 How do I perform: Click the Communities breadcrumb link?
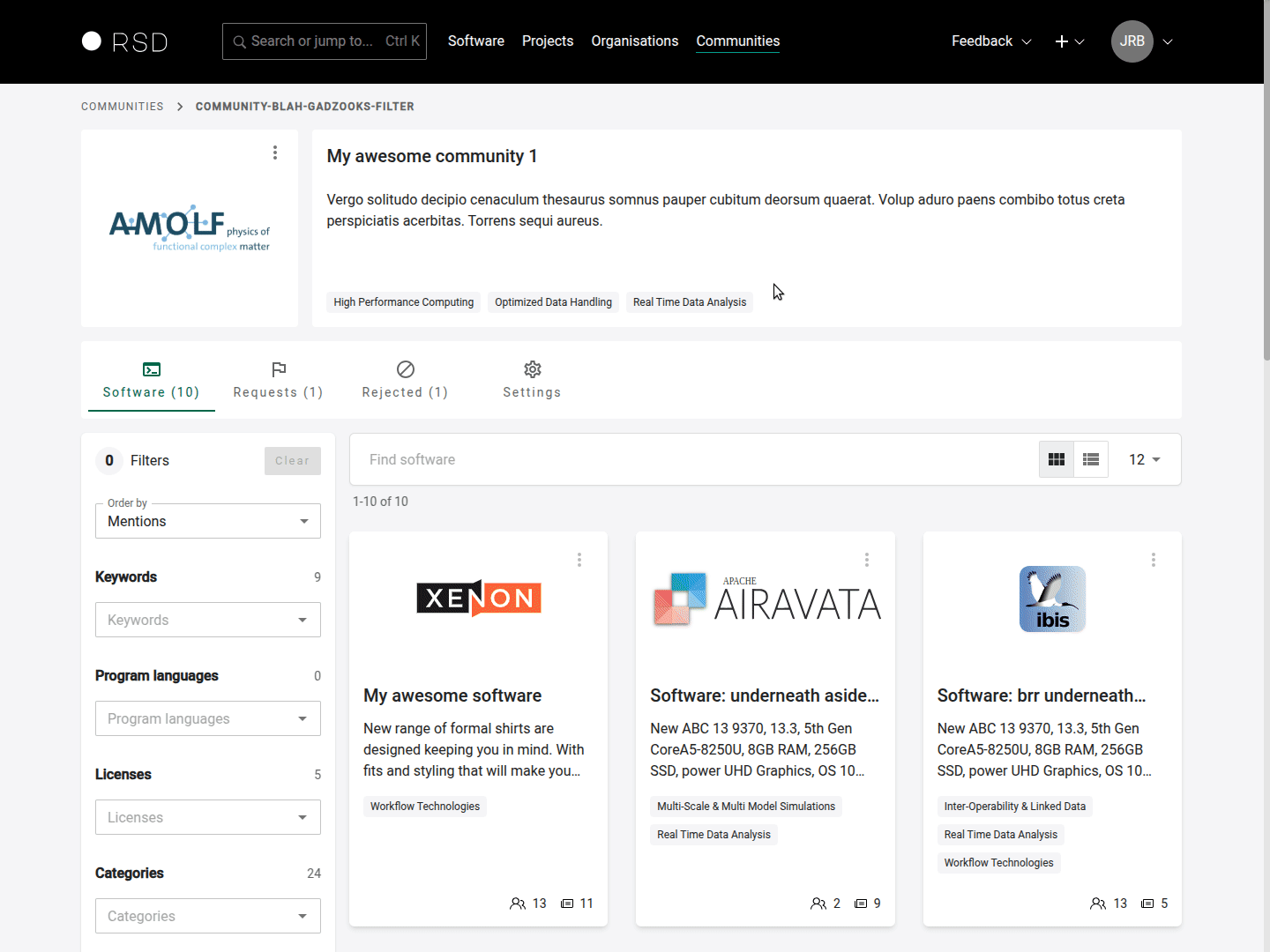[x=123, y=107]
